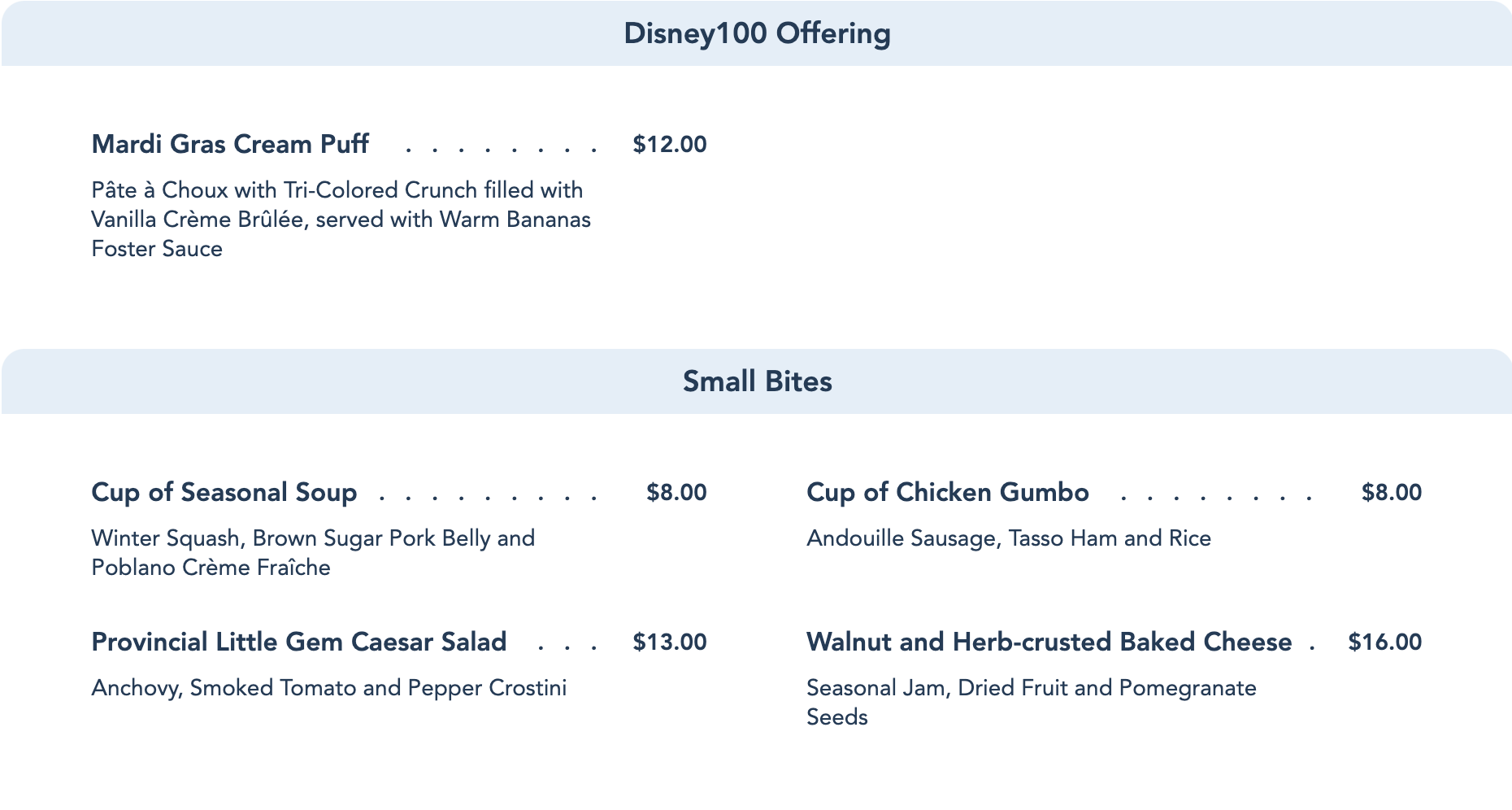
Task: Click the Anchovy, Smoked Tomato description
Action: click(328, 688)
